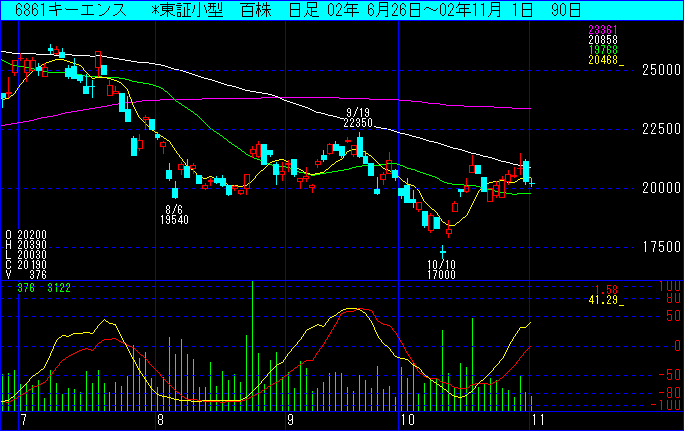
Task: Select the white moving average value 20858
Action: coord(603,40)
